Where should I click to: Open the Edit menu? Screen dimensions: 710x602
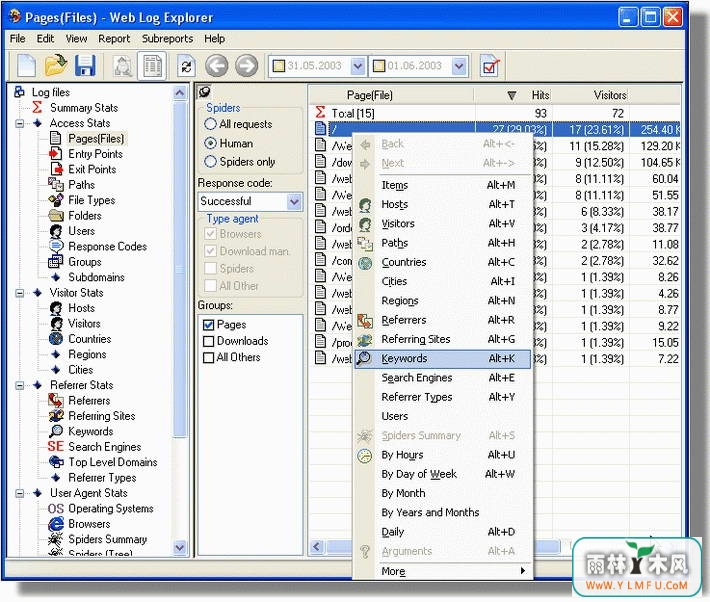(x=45, y=39)
